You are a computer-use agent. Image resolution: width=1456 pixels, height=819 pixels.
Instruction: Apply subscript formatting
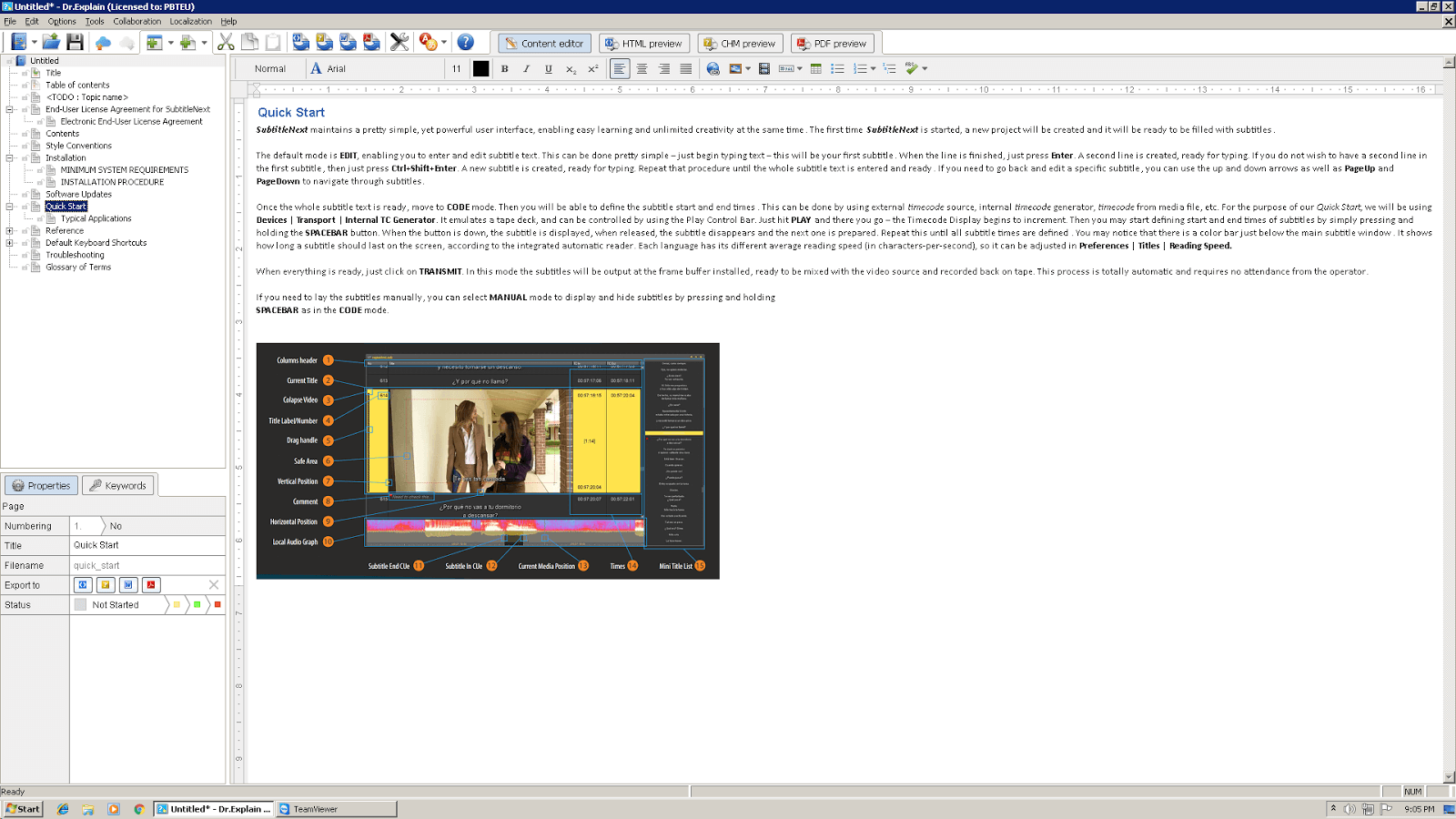[571, 68]
